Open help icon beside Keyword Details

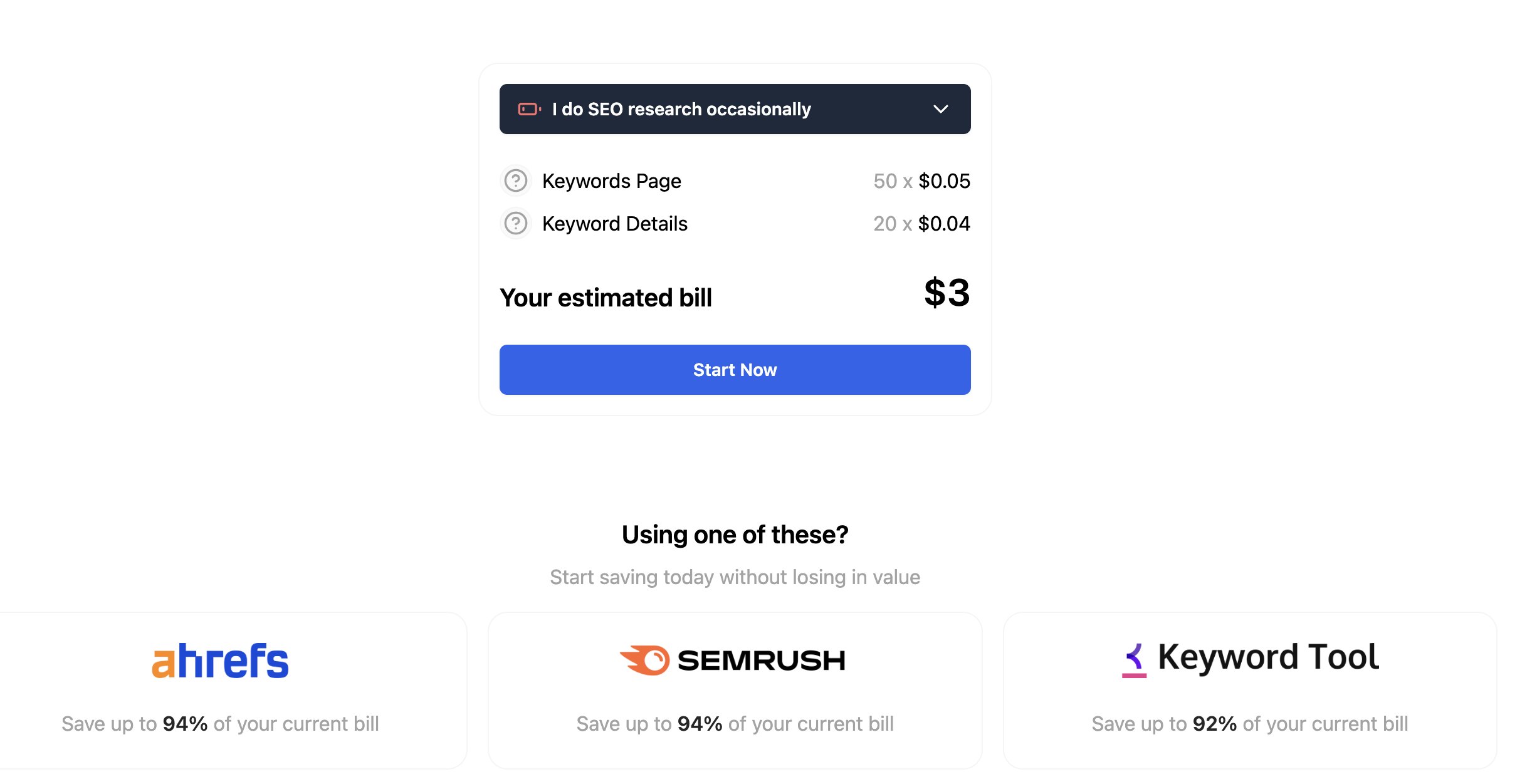516,224
